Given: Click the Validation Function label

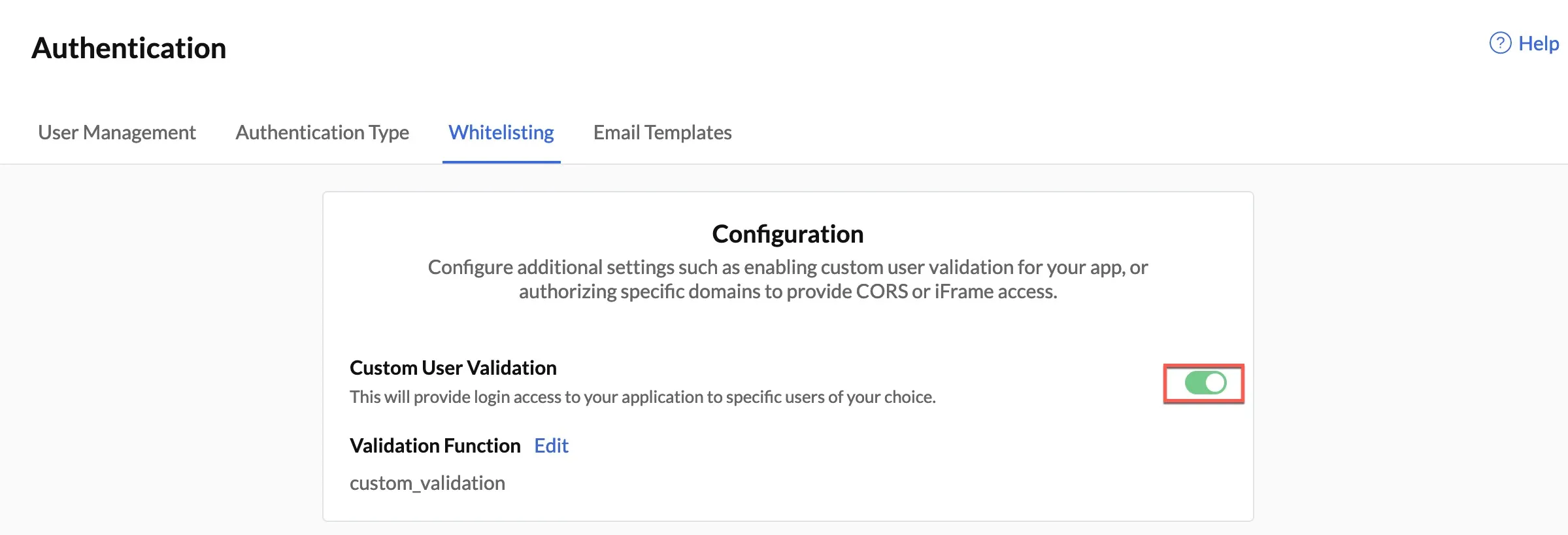Looking at the screenshot, I should 435,445.
